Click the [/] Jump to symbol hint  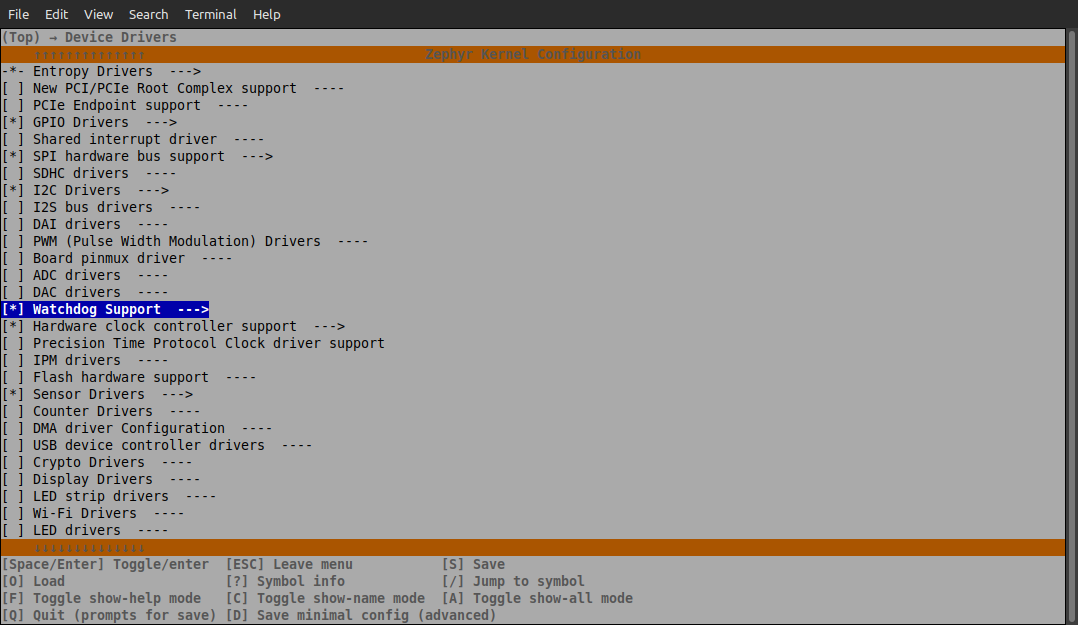pyautogui.click(x=513, y=581)
